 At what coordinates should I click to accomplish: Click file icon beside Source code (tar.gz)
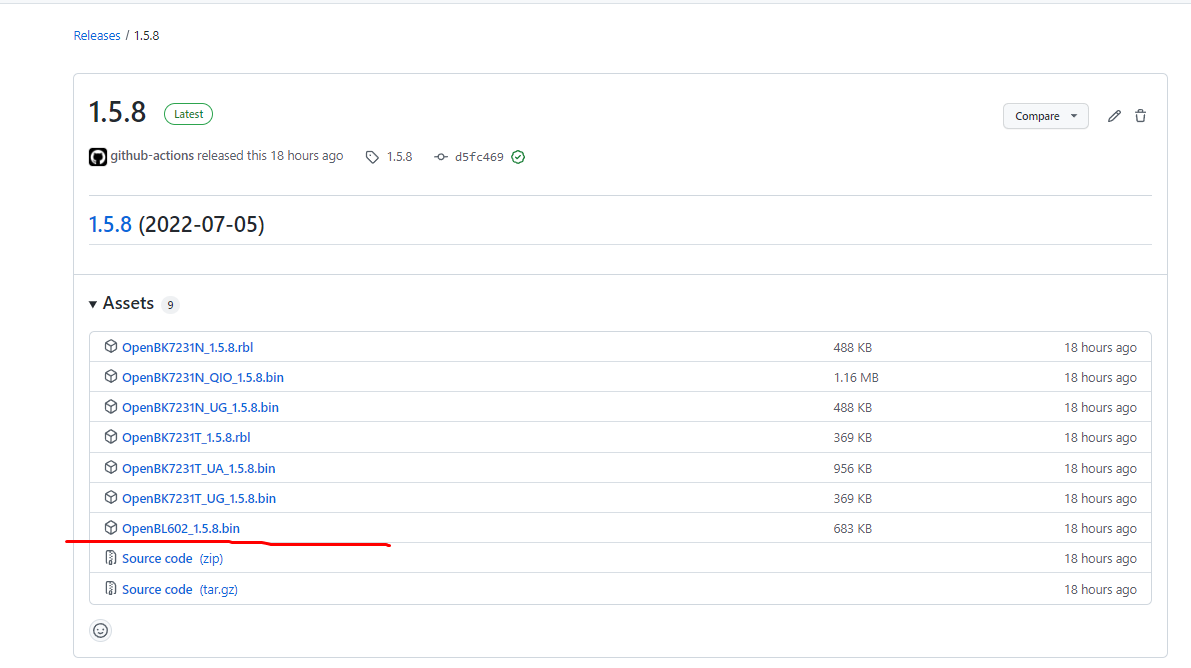[x=111, y=588]
